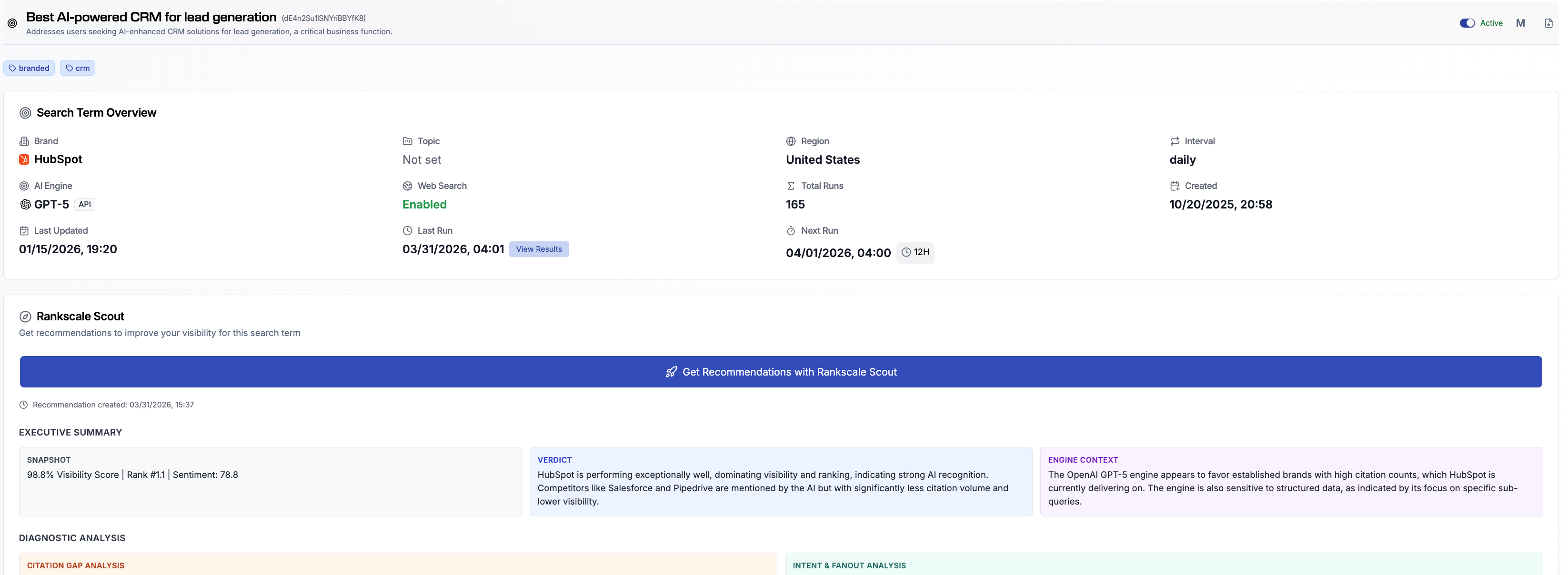Click the Web Search globe icon
Viewport: 1568px width, 575px height.
pyautogui.click(x=408, y=186)
